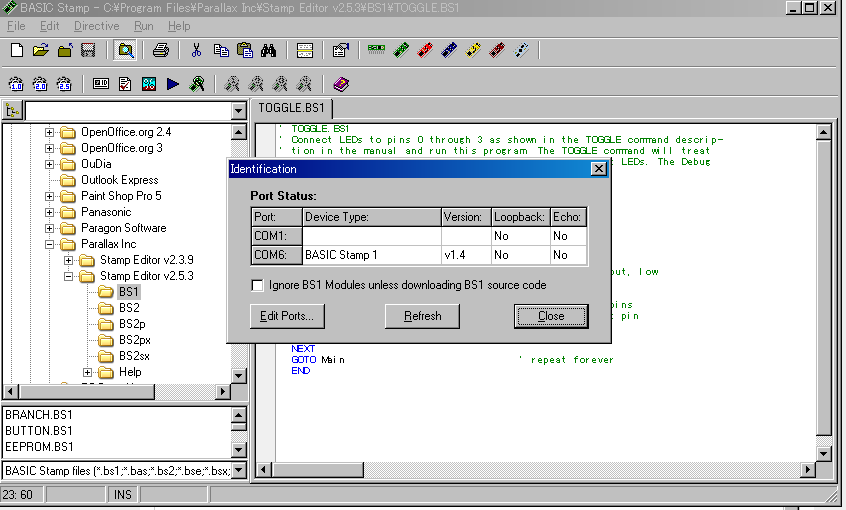Click the COM6 port row header
846x510 pixels.
[x=276, y=255]
